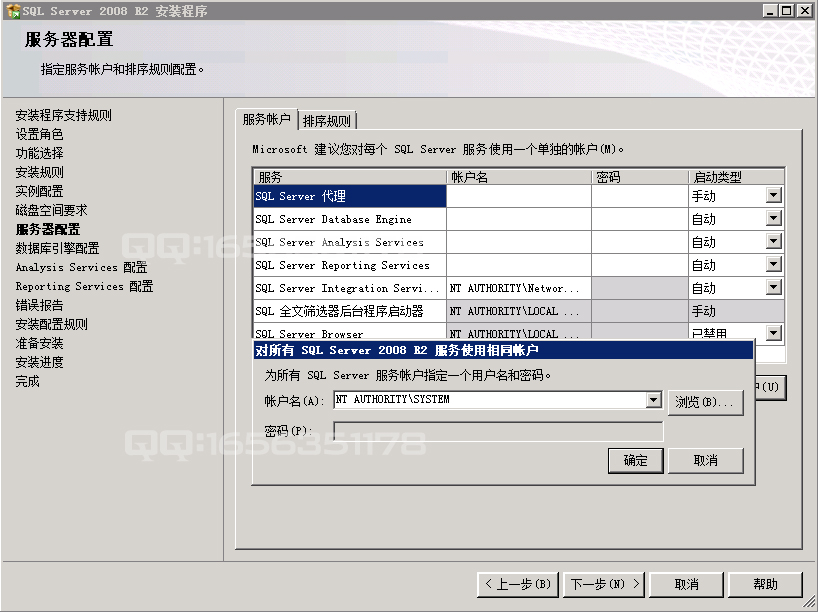Open startup type dropdown for Integration Services

(x=774, y=287)
